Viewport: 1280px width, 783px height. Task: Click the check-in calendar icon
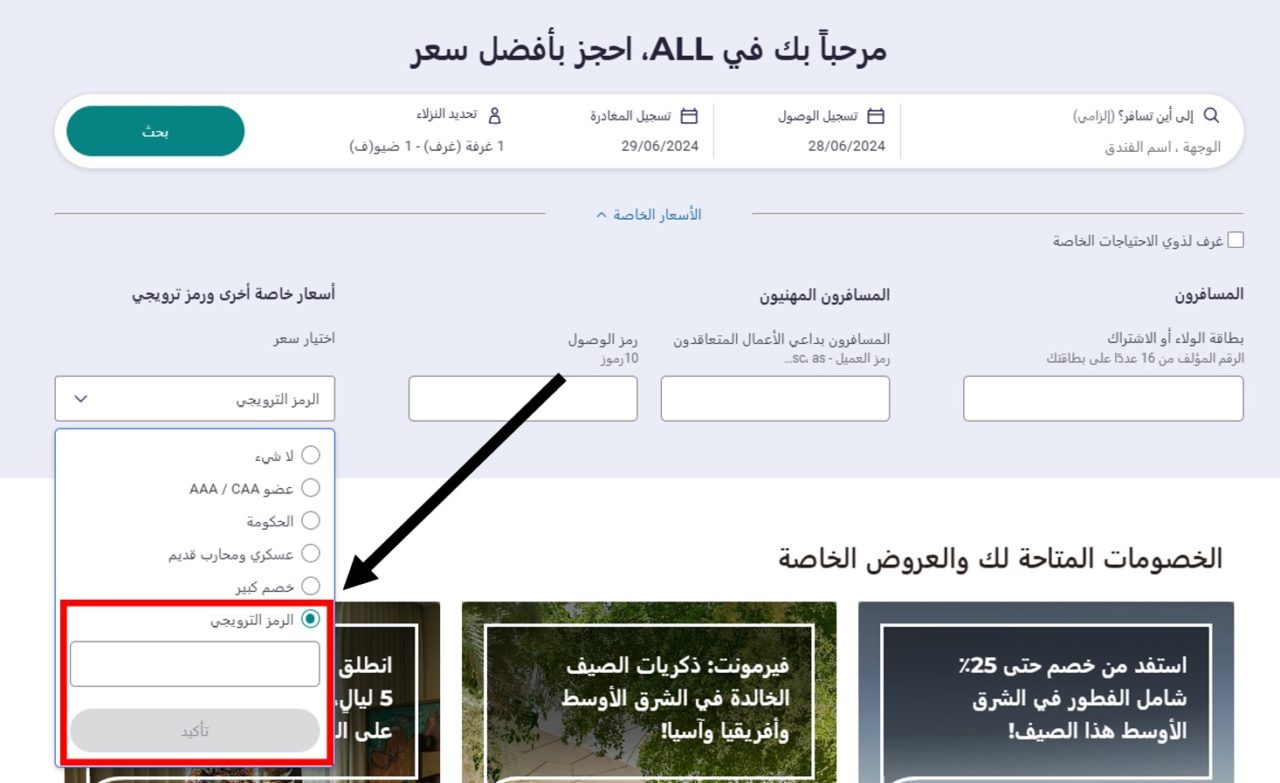876,116
